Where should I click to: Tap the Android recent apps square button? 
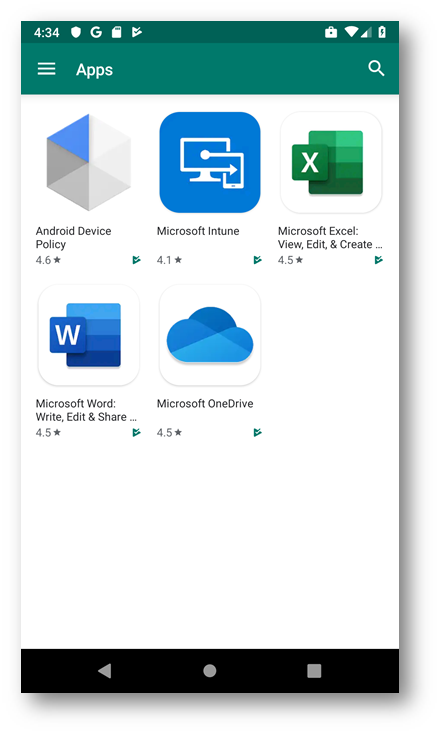pos(314,671)
